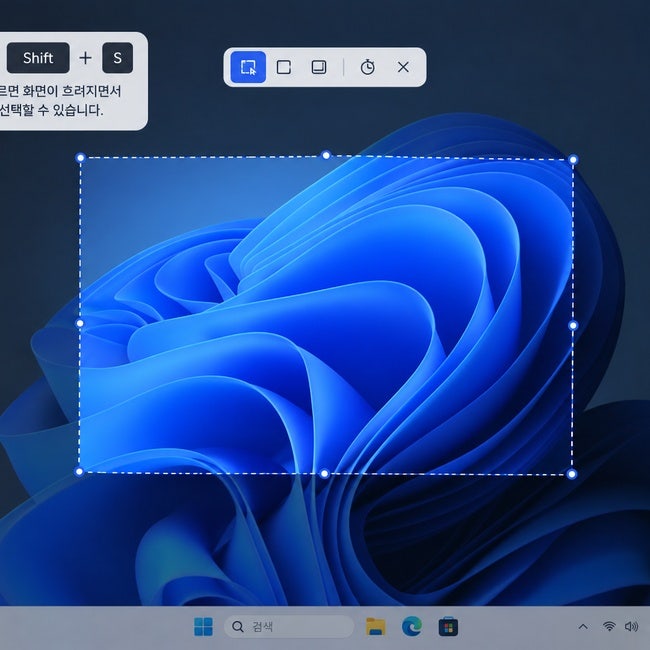Expand the hidden tray icons chevron
Screen dimensions: 650x650
583,626
